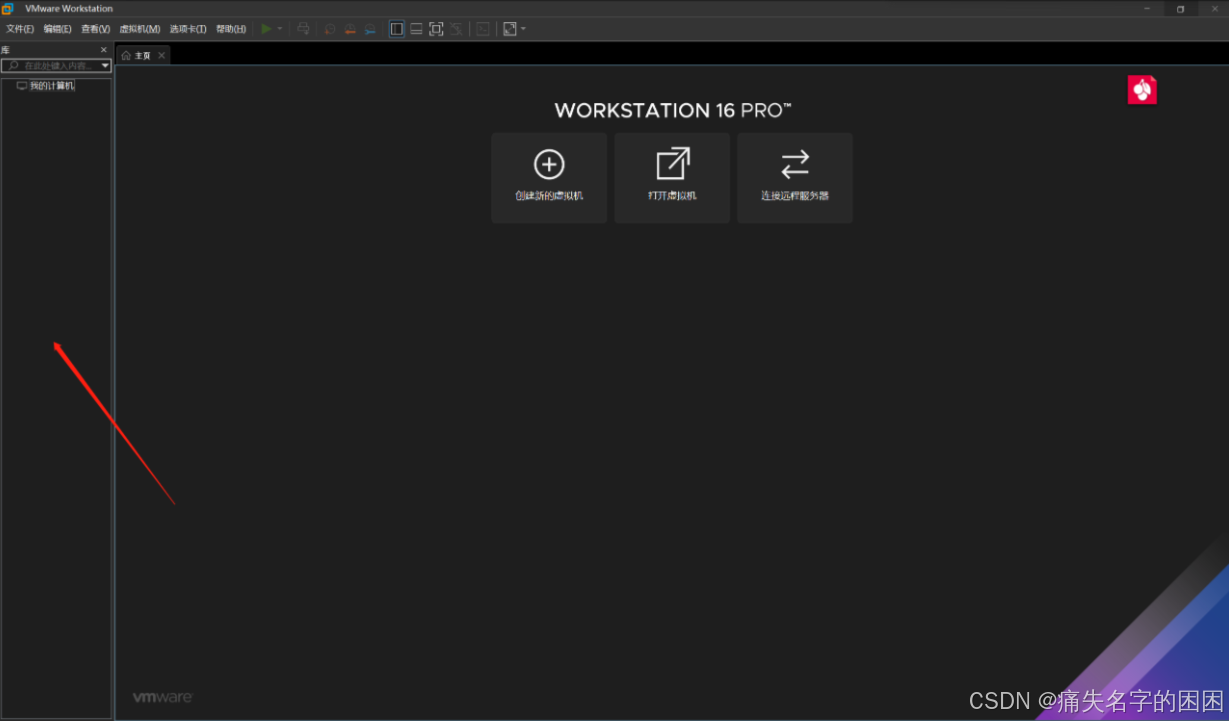Click the Unity mode toolbar icon
This screenshot has height=721, width=1229.
pyautogui.click(x=456, y=29)
